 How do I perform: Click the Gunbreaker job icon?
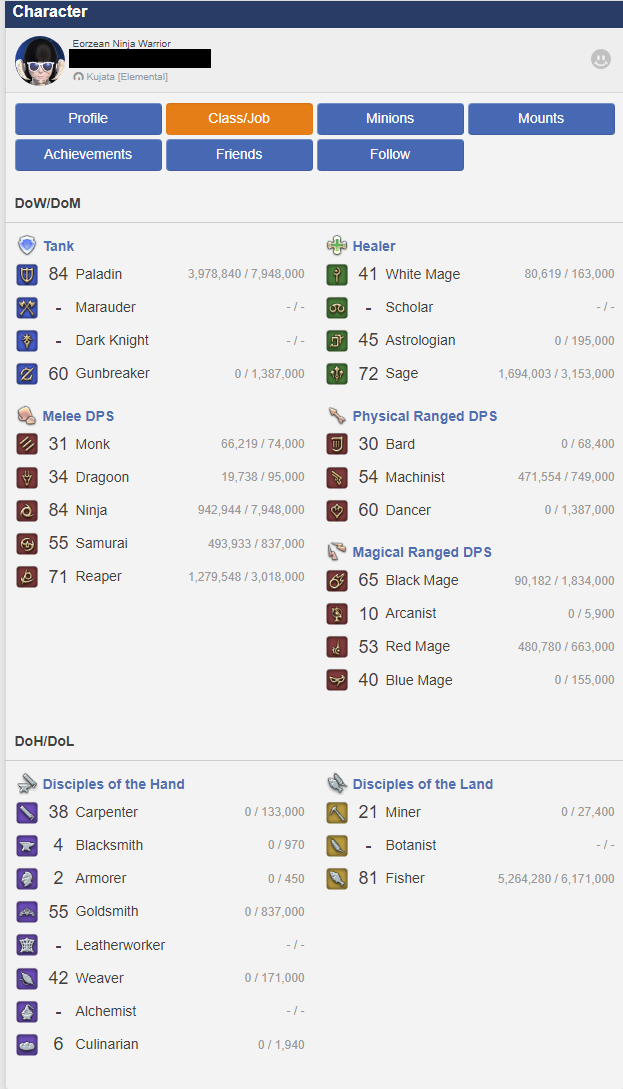point(27,373)
